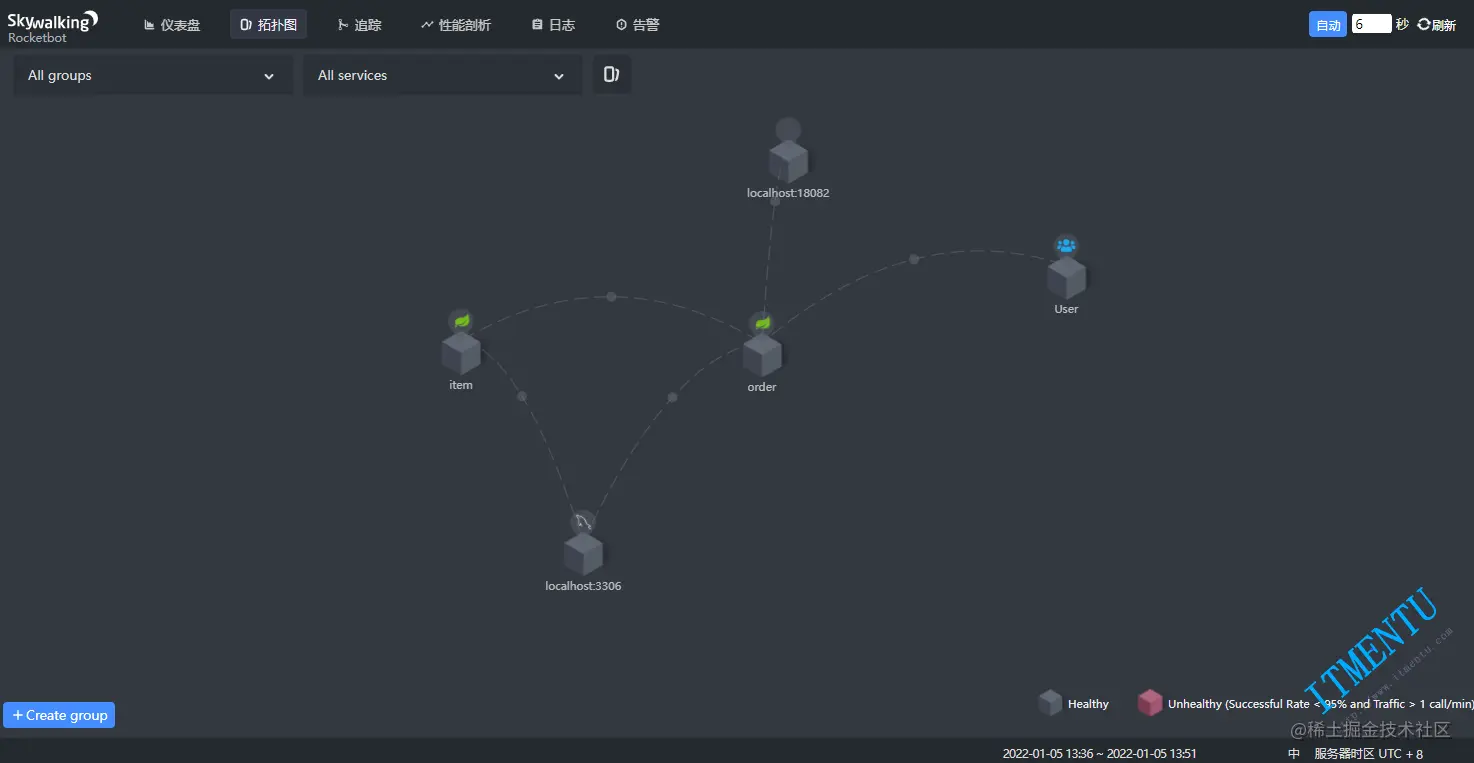This screenshot has height=763, width=1474.
Task: Click the users group icon above User
Action: [x=1066, y=245]
